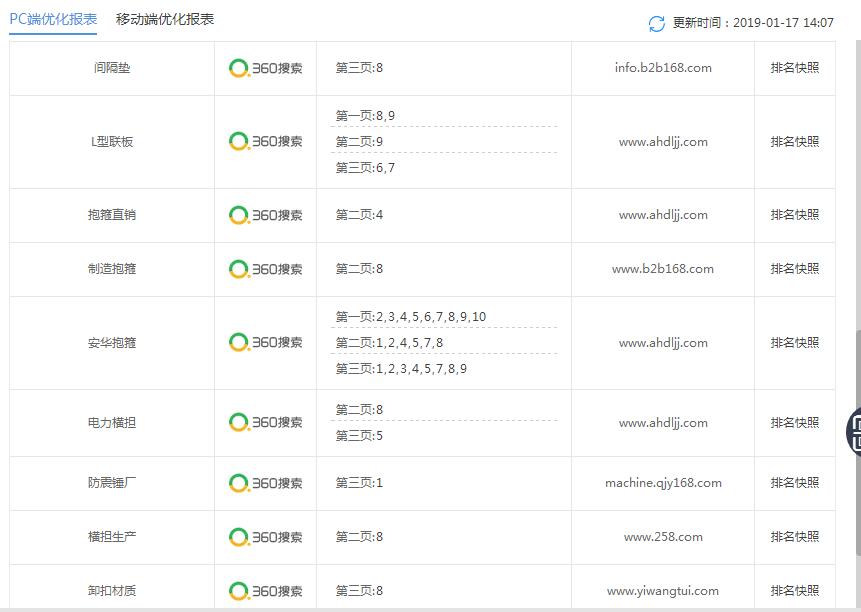Viewport: 861px width, 612px height.
Task: Click the 360搜索 logo in the 安华抱箍 row
Action: pos(265,343)
